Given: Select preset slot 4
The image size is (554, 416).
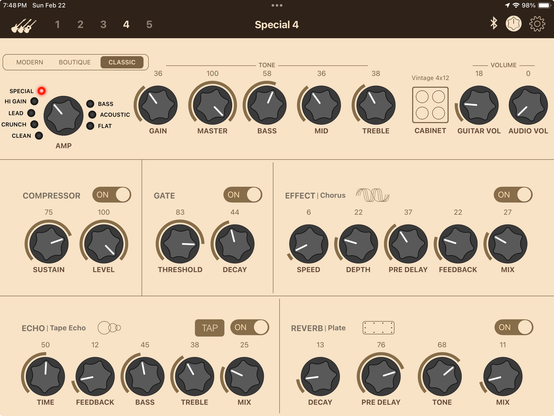Looking at the screenshot, I should 126,24.
